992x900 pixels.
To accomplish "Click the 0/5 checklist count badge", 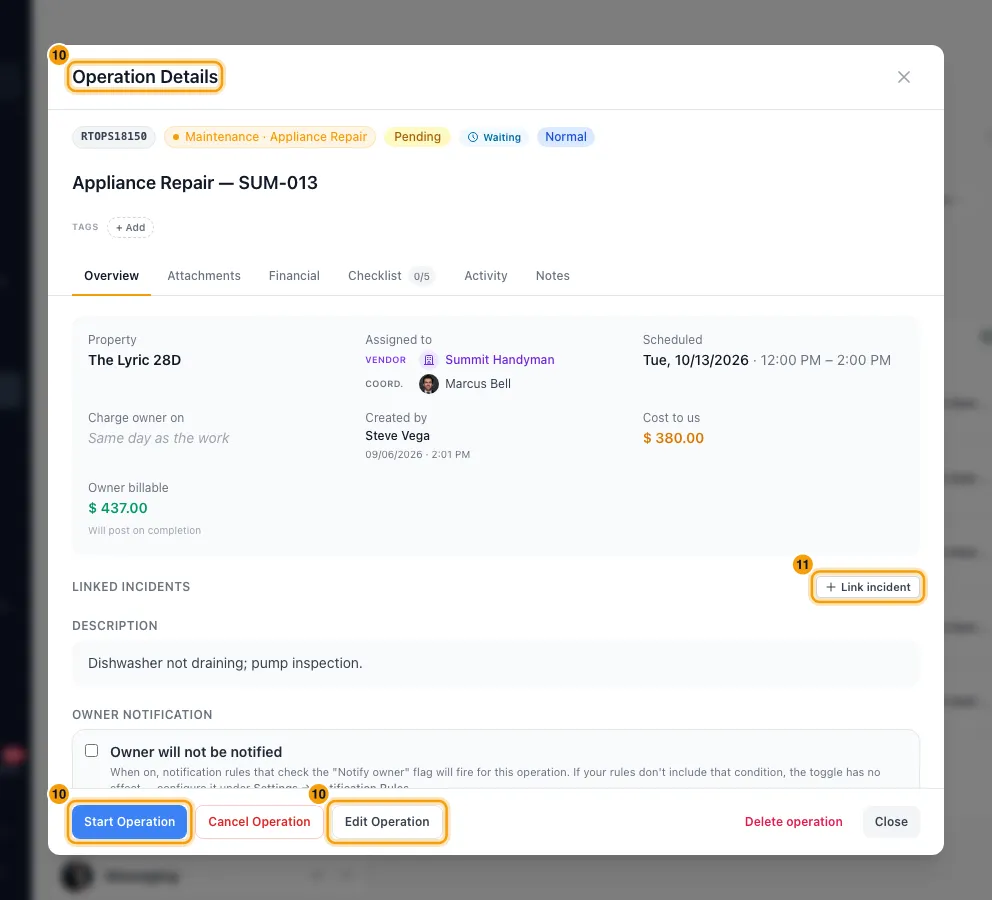I will (x=421, y=276).
